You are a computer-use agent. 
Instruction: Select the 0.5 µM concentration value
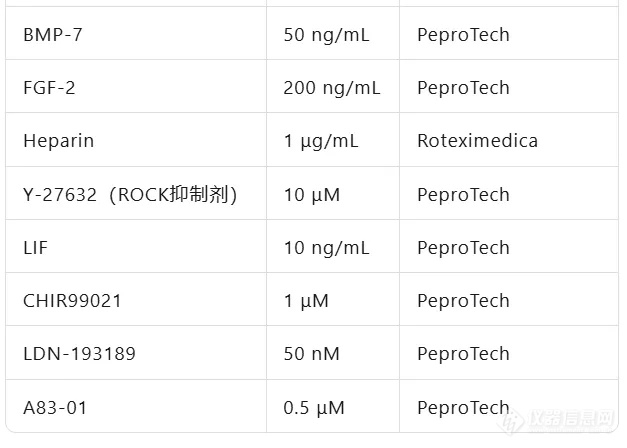[314, 407]
